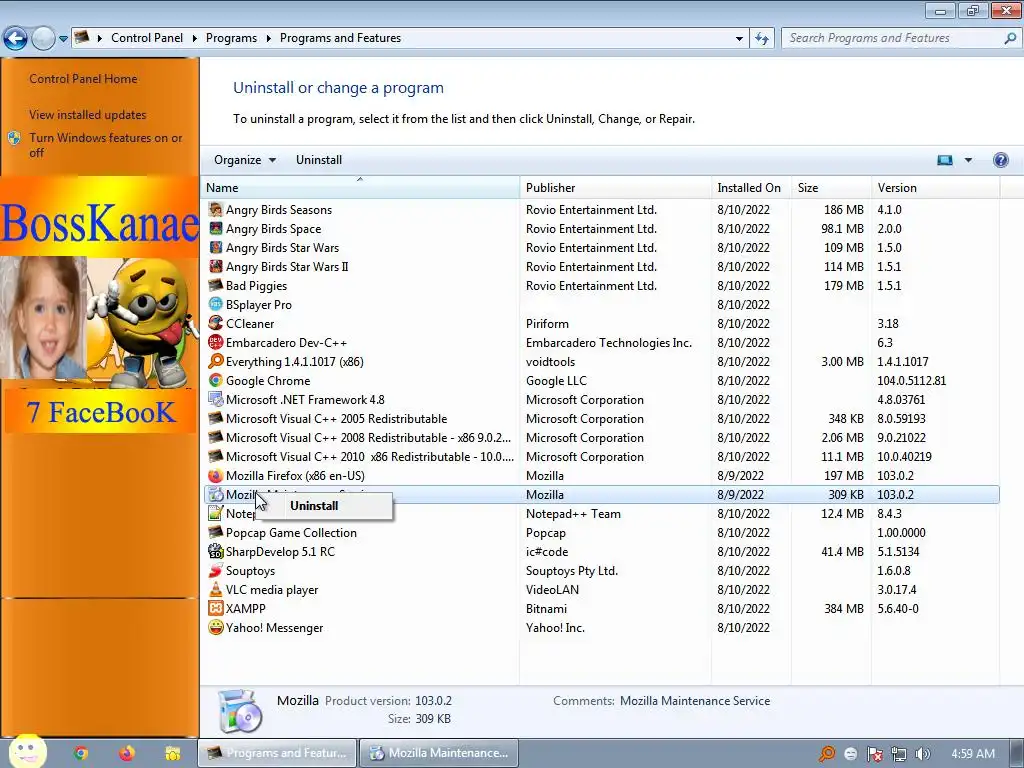
Task: Open Chrome from the taskbar
Action: pyautogui.click(x=81, y=753)
